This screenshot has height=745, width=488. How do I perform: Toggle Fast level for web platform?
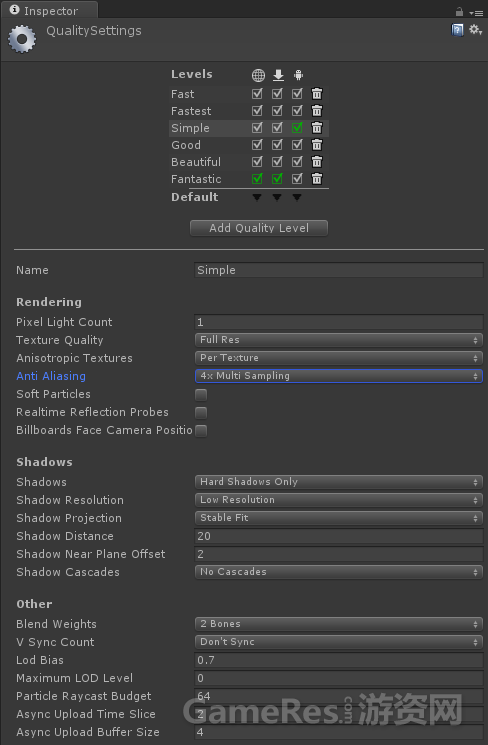(x=257, y=94)
